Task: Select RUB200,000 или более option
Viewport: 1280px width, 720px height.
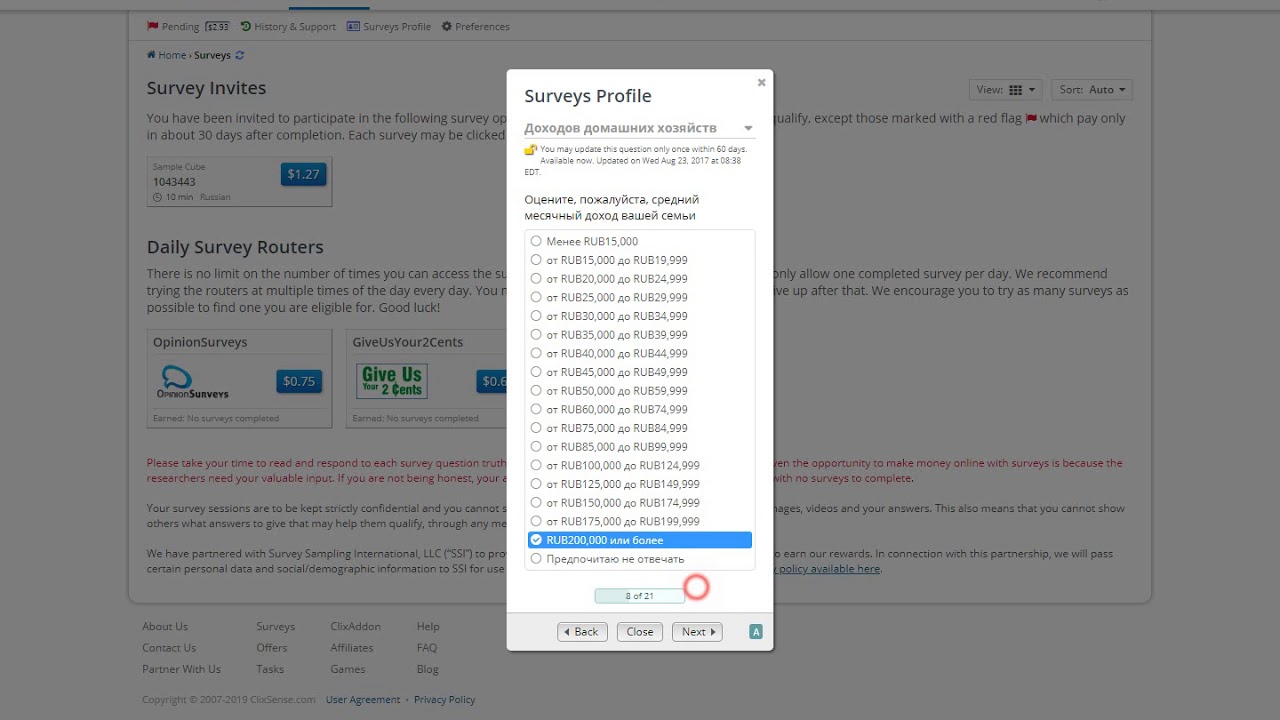Action: click(640, 540)
